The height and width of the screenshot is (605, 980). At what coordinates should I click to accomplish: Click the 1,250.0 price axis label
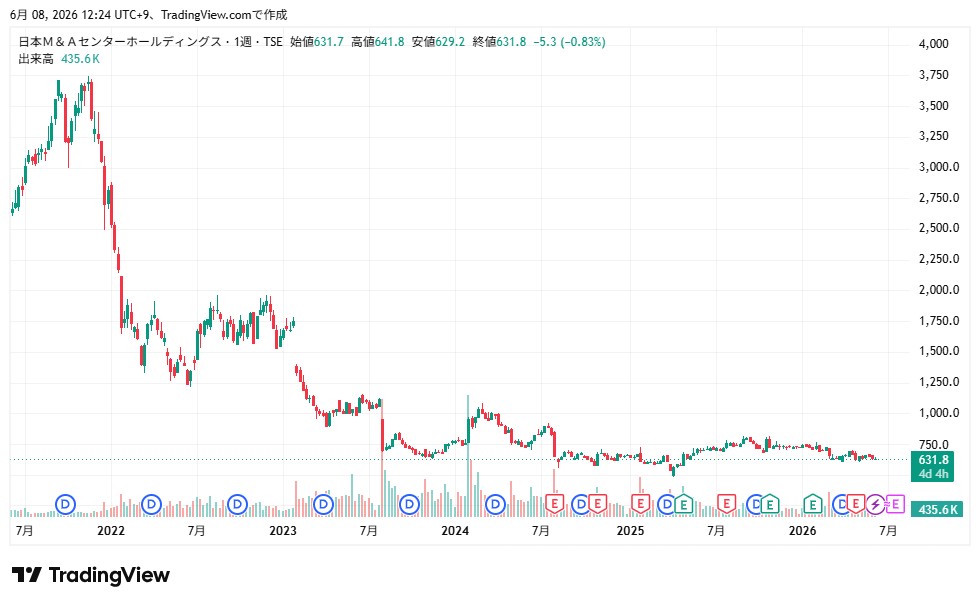[x=939, y=382]
